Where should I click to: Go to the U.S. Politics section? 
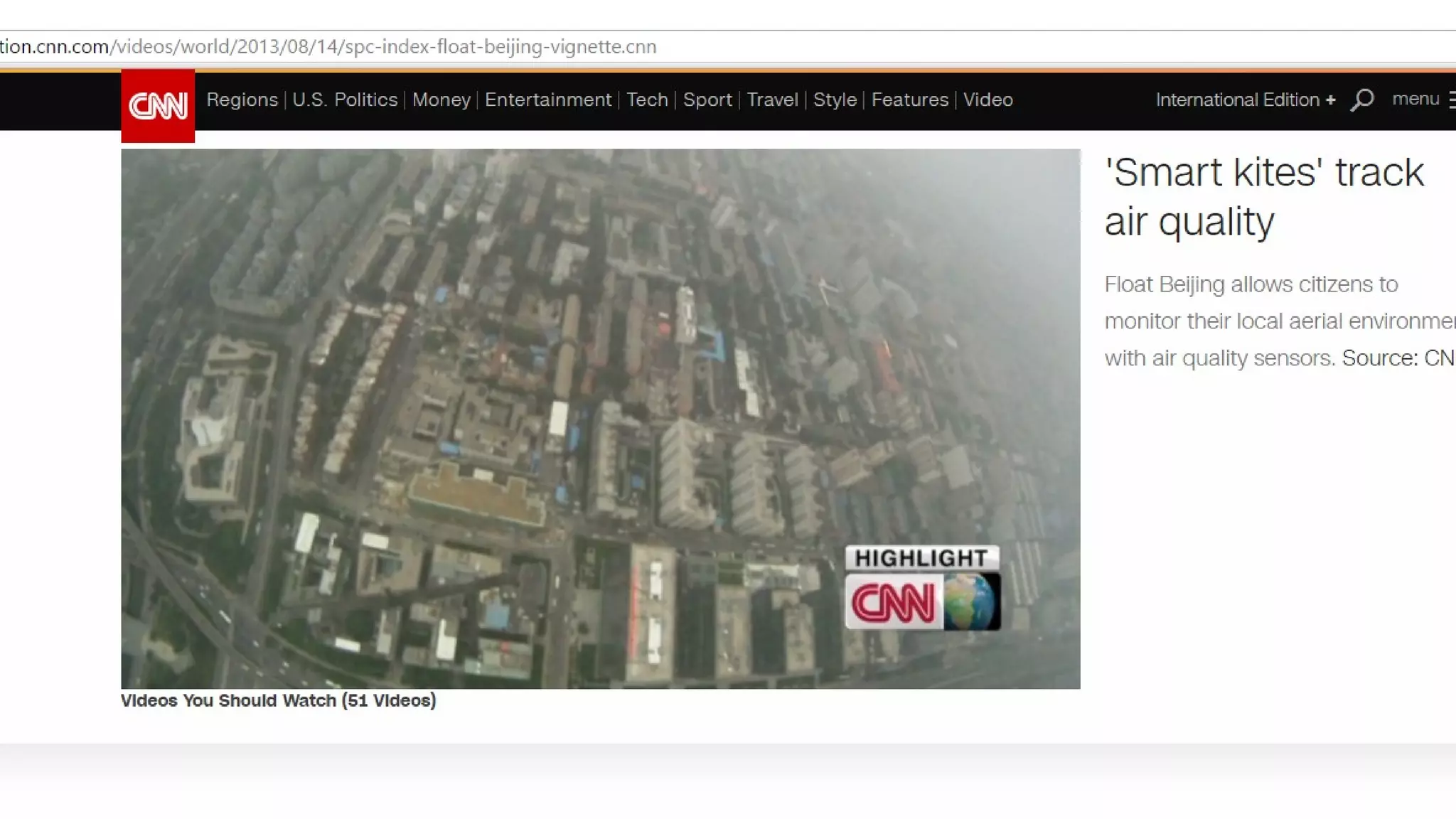point(345,100)
